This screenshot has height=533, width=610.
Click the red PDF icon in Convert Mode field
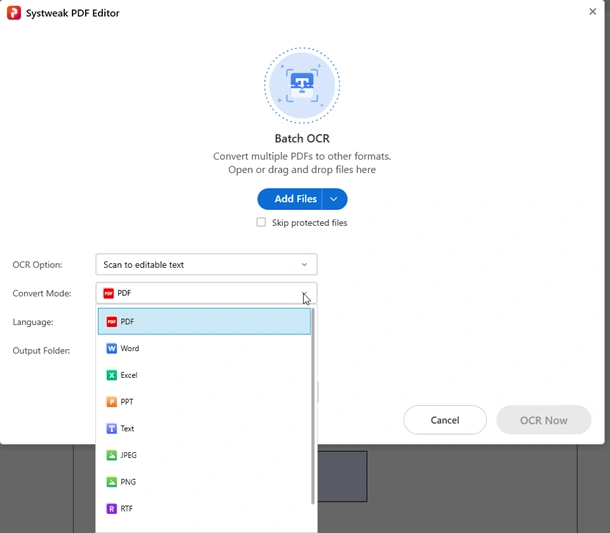pyautogui.click(x=109, y=293)
